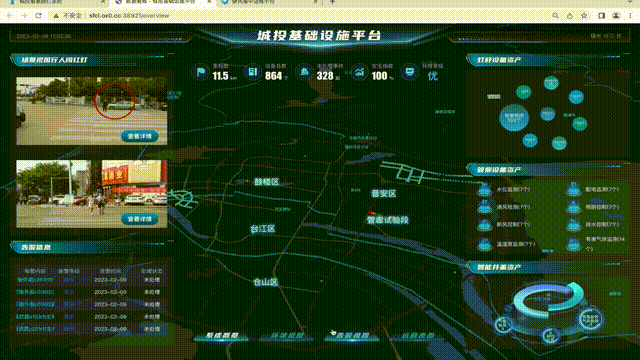Click the flag mileage icon showing 11.5
This screenshot has height=360, width=640.
pos(200,73)
